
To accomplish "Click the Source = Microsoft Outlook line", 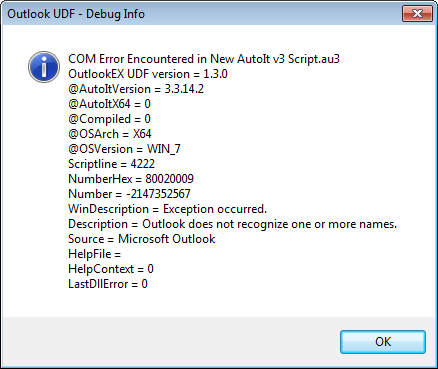I will pyautogui.click(x=142, y=239).
